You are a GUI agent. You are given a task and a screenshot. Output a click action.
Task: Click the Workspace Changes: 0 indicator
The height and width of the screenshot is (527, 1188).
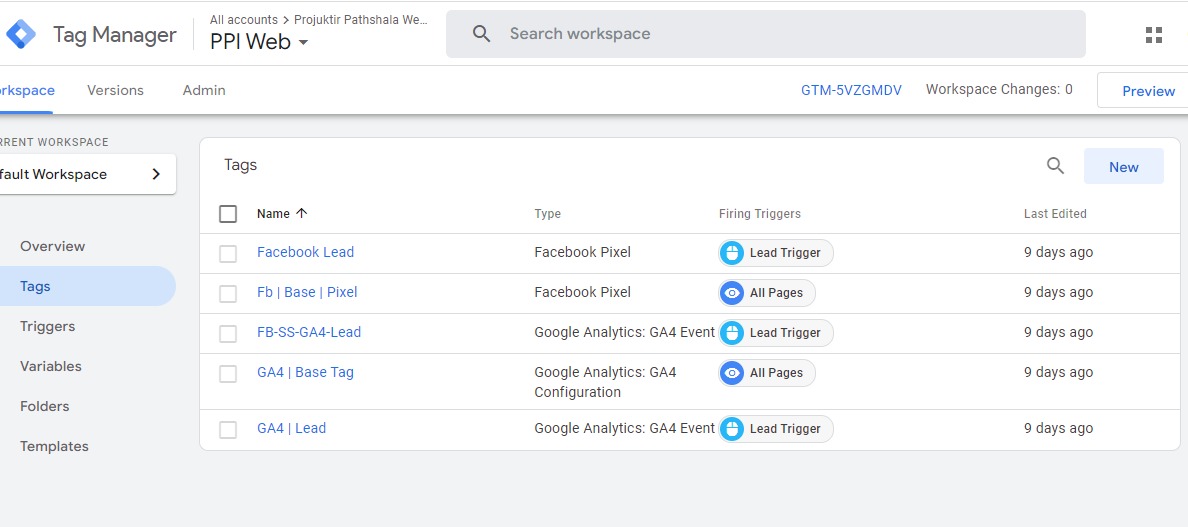click(x=999, y=89)
